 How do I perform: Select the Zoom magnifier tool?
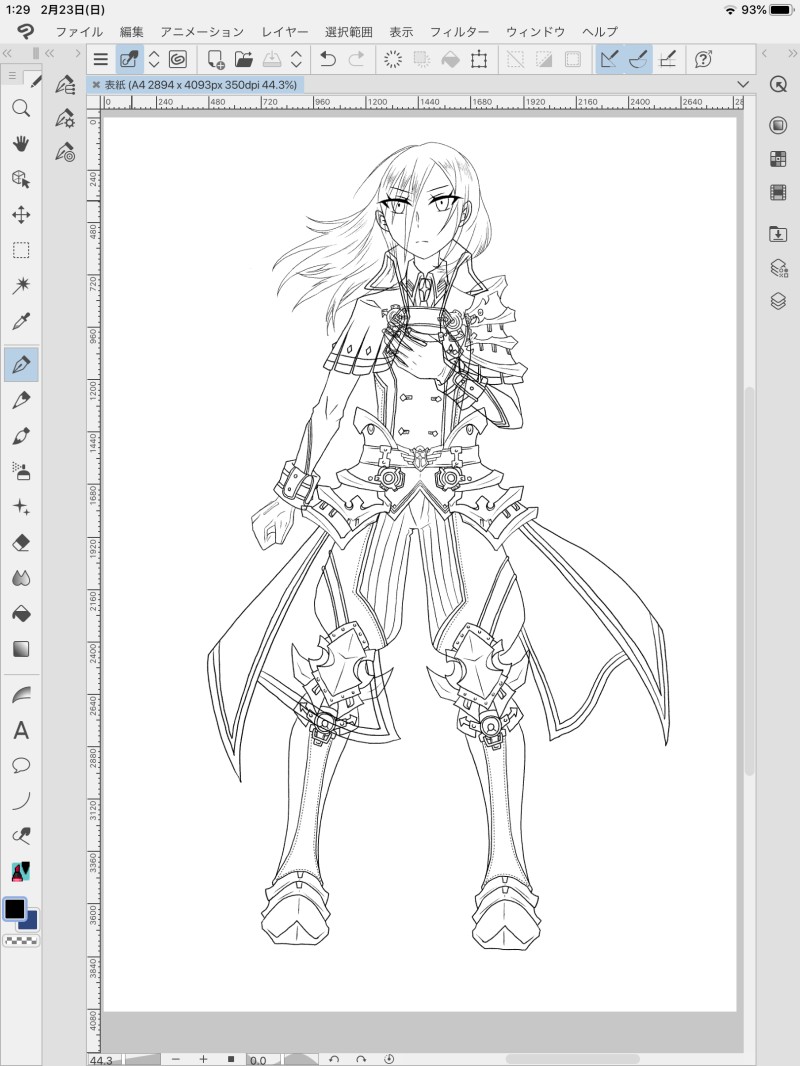(21, 109)
